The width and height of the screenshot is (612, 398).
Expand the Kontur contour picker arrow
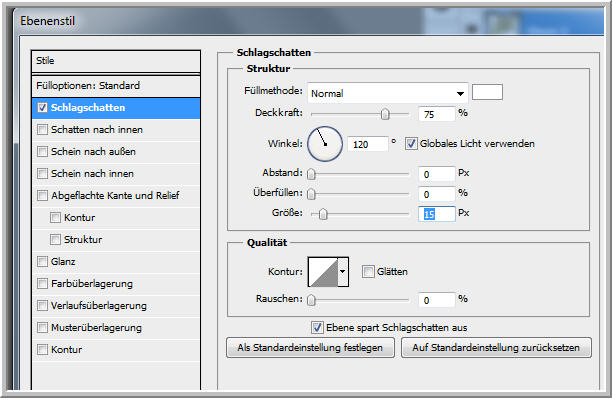tap(343, 272)
